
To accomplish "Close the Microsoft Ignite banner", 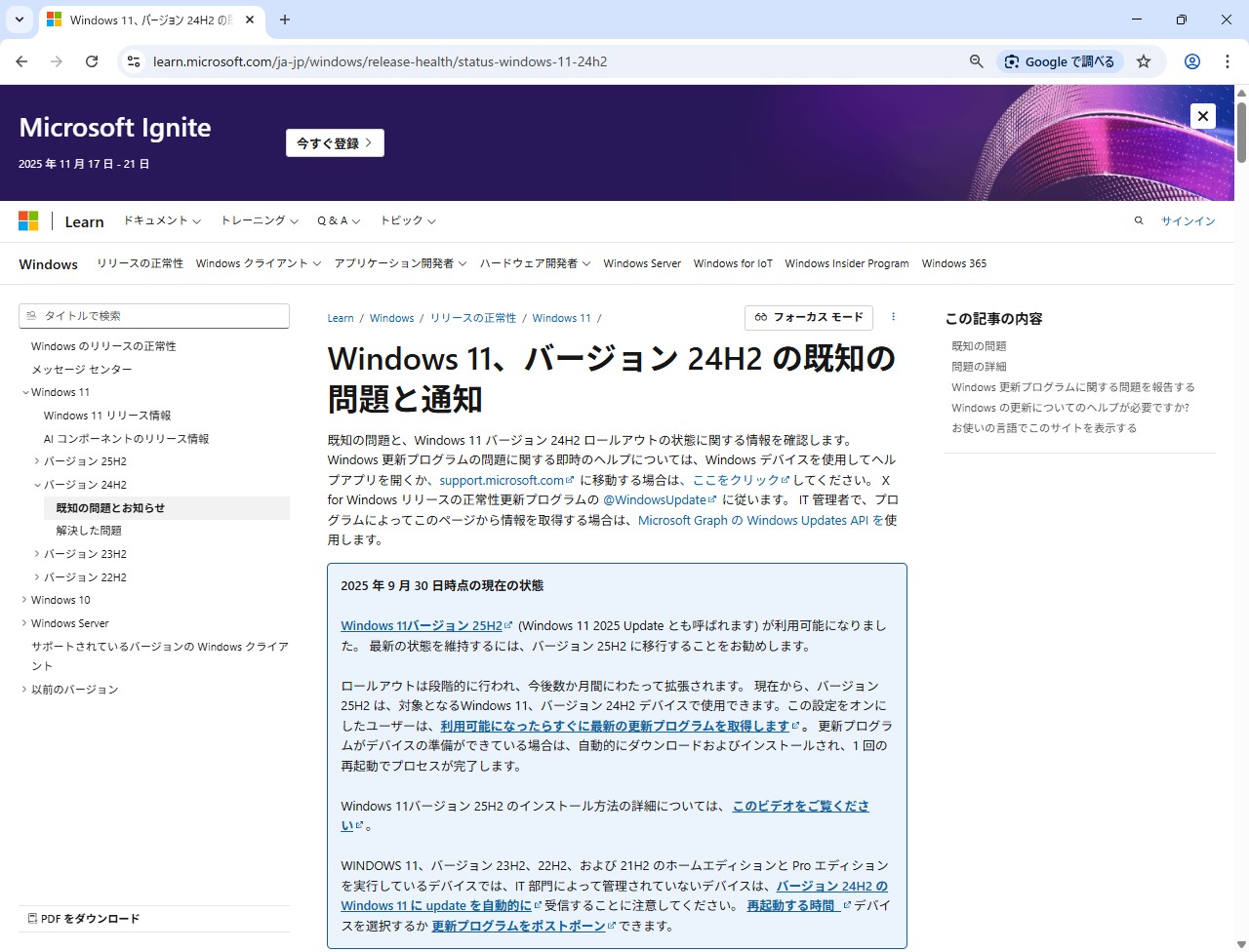I will coord(1202,116).
